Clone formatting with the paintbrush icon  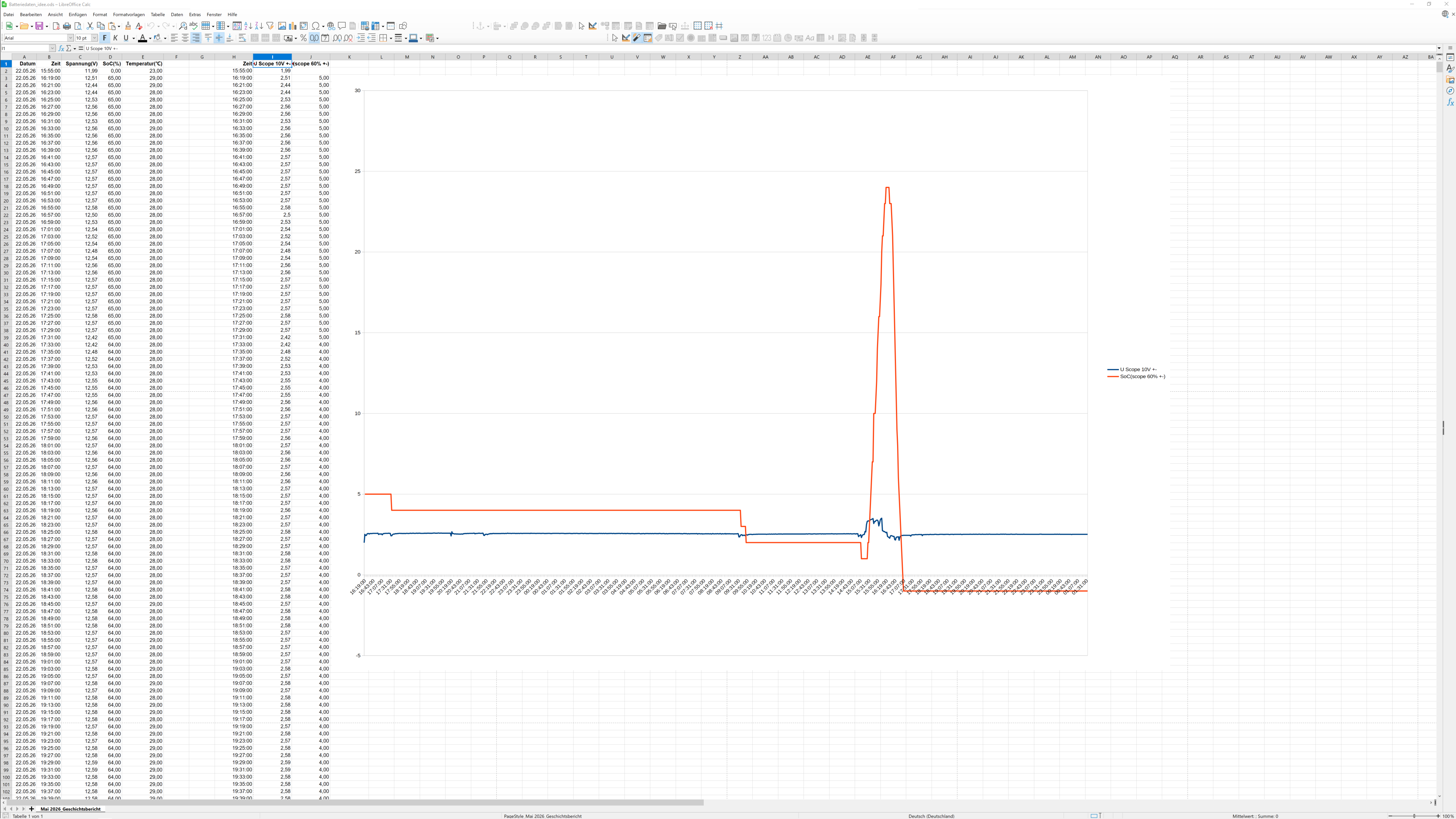pos(128,26)
